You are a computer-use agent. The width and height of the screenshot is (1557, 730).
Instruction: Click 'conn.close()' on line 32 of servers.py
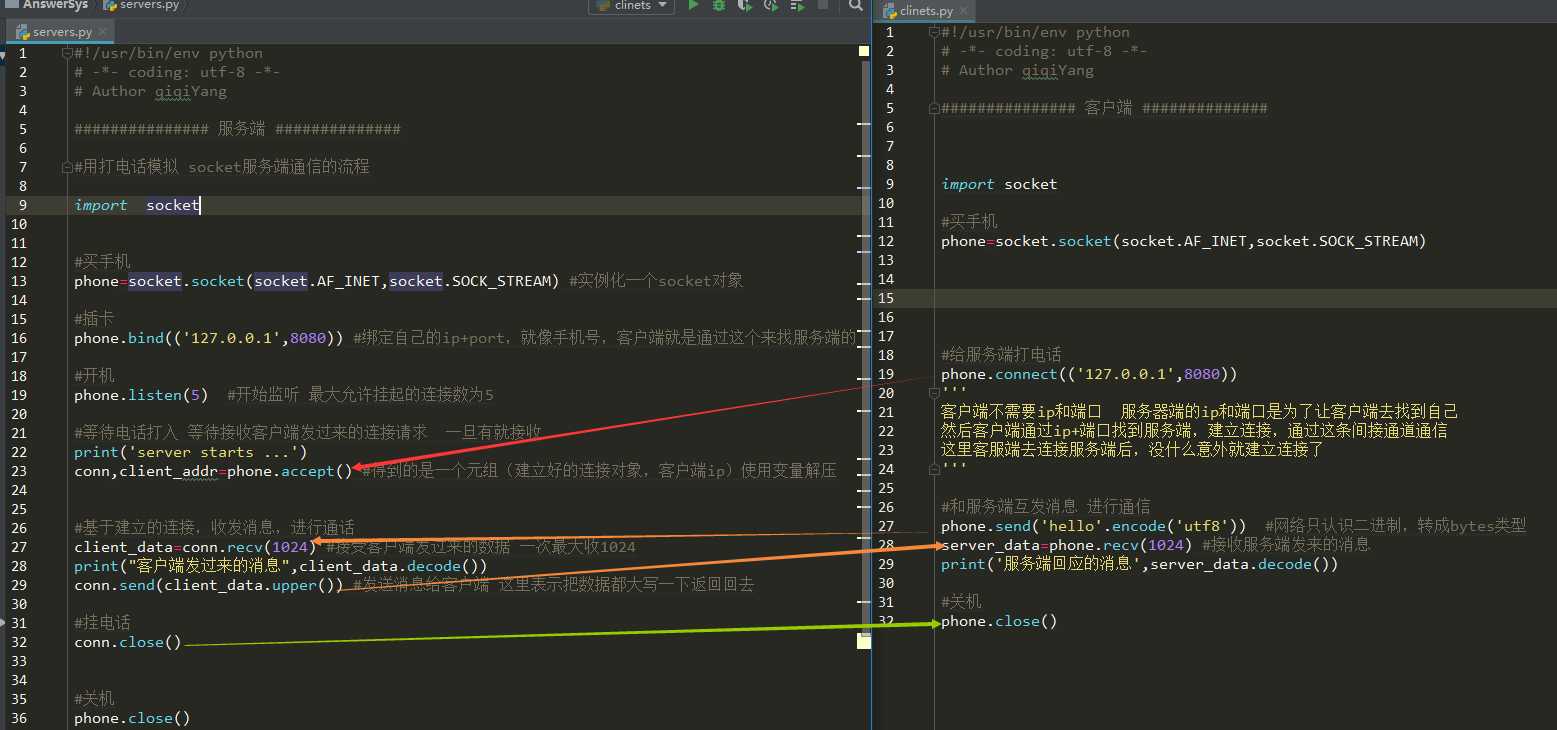point(128,642)
